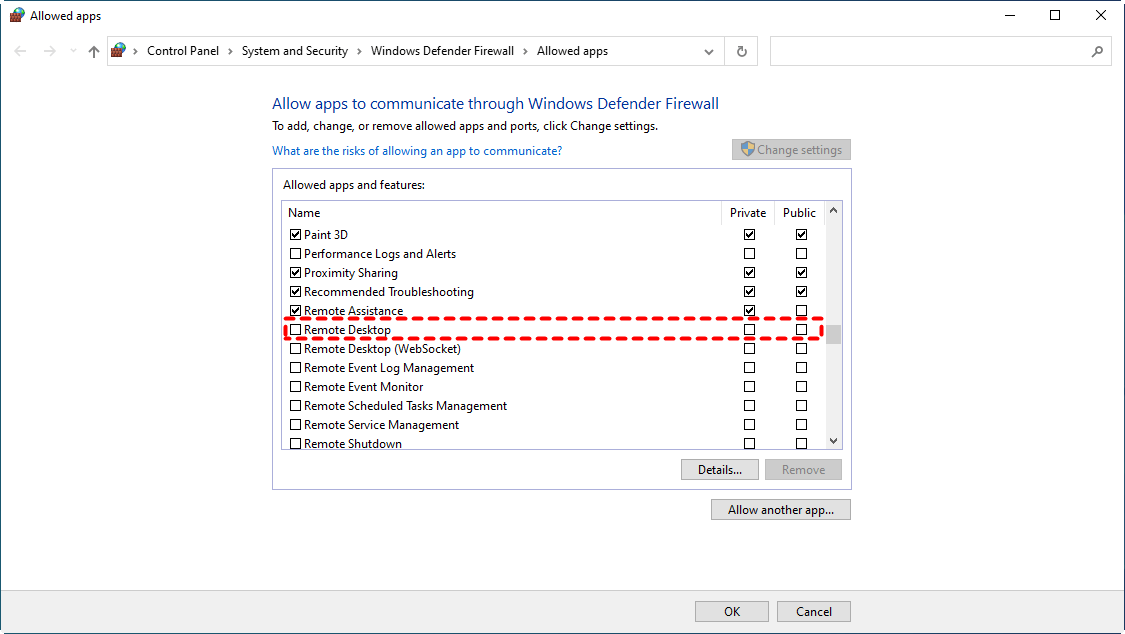Check the Remote Desktop name checkbox
This screenshot has width=1125, height=634.
(296, 330)
